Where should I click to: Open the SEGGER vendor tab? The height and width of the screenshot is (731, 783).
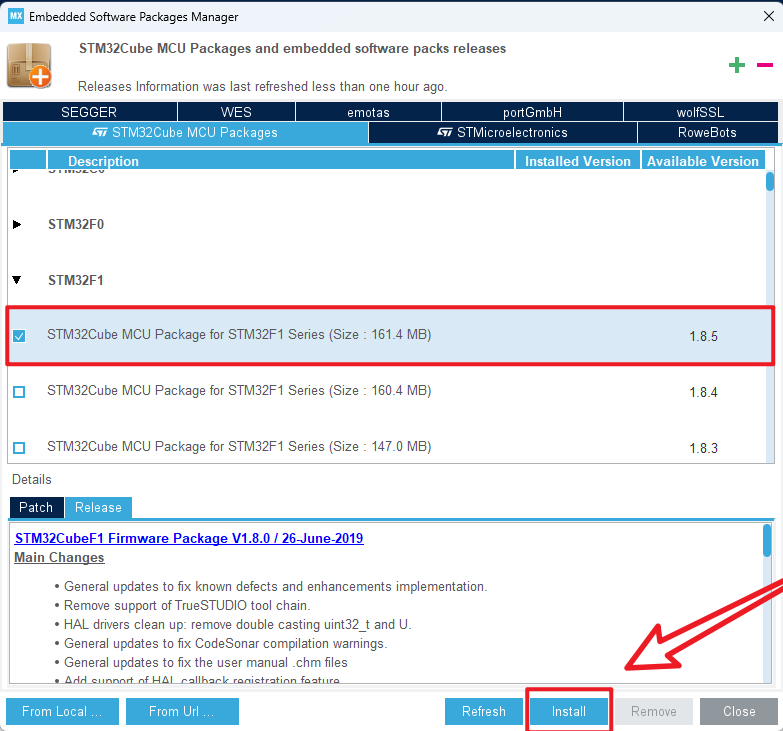[89, 112]
